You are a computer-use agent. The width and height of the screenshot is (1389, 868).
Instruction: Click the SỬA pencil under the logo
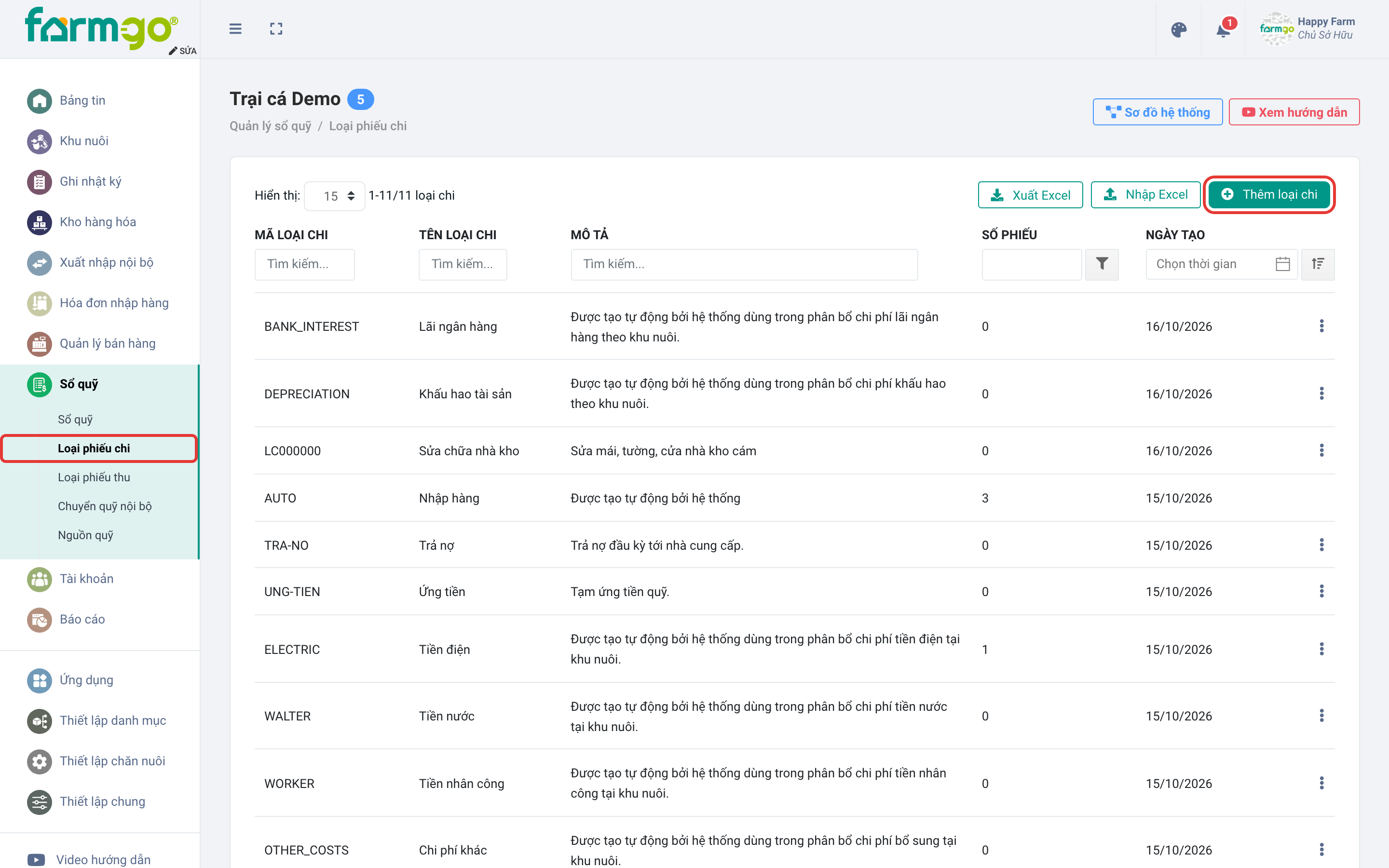[x=182, y=51]
